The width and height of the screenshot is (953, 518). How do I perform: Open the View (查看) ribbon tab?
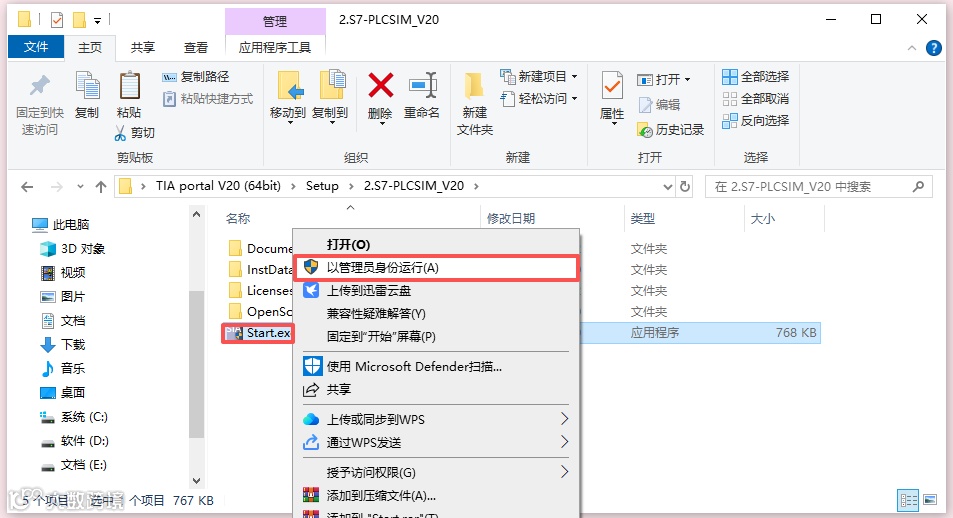point(196,47)
